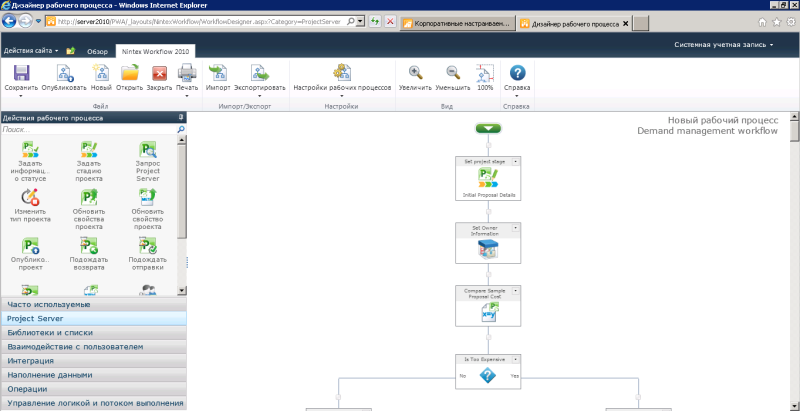The image size is (800, 411).
Task: Click the Импорт icon
Action: coord(218,73)
